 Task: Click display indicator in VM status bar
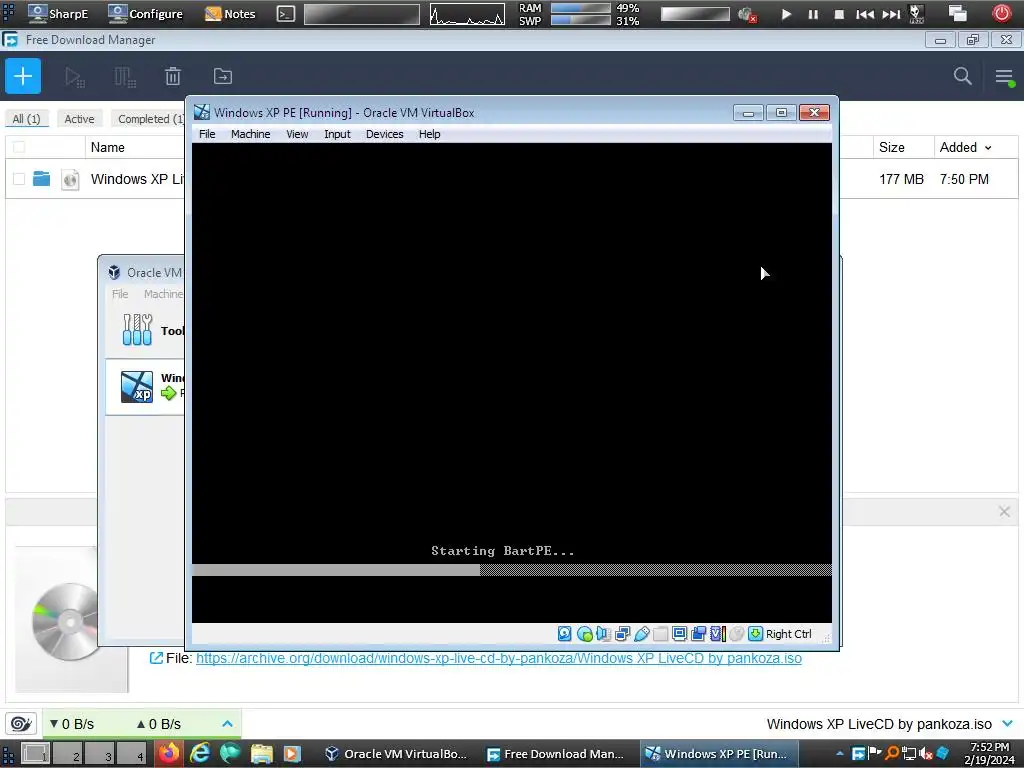(x=679, y=633)
